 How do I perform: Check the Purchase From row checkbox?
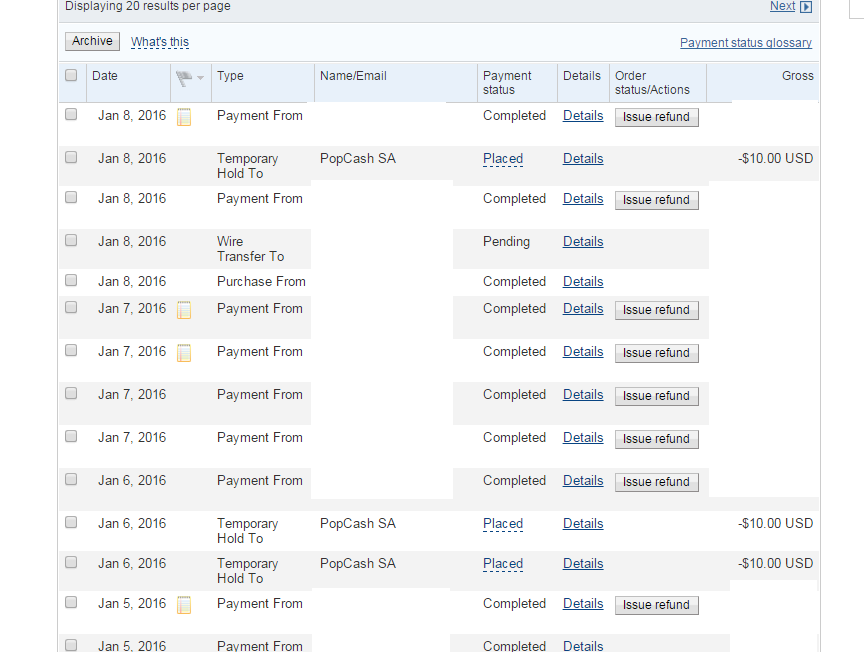pos(71,281)
